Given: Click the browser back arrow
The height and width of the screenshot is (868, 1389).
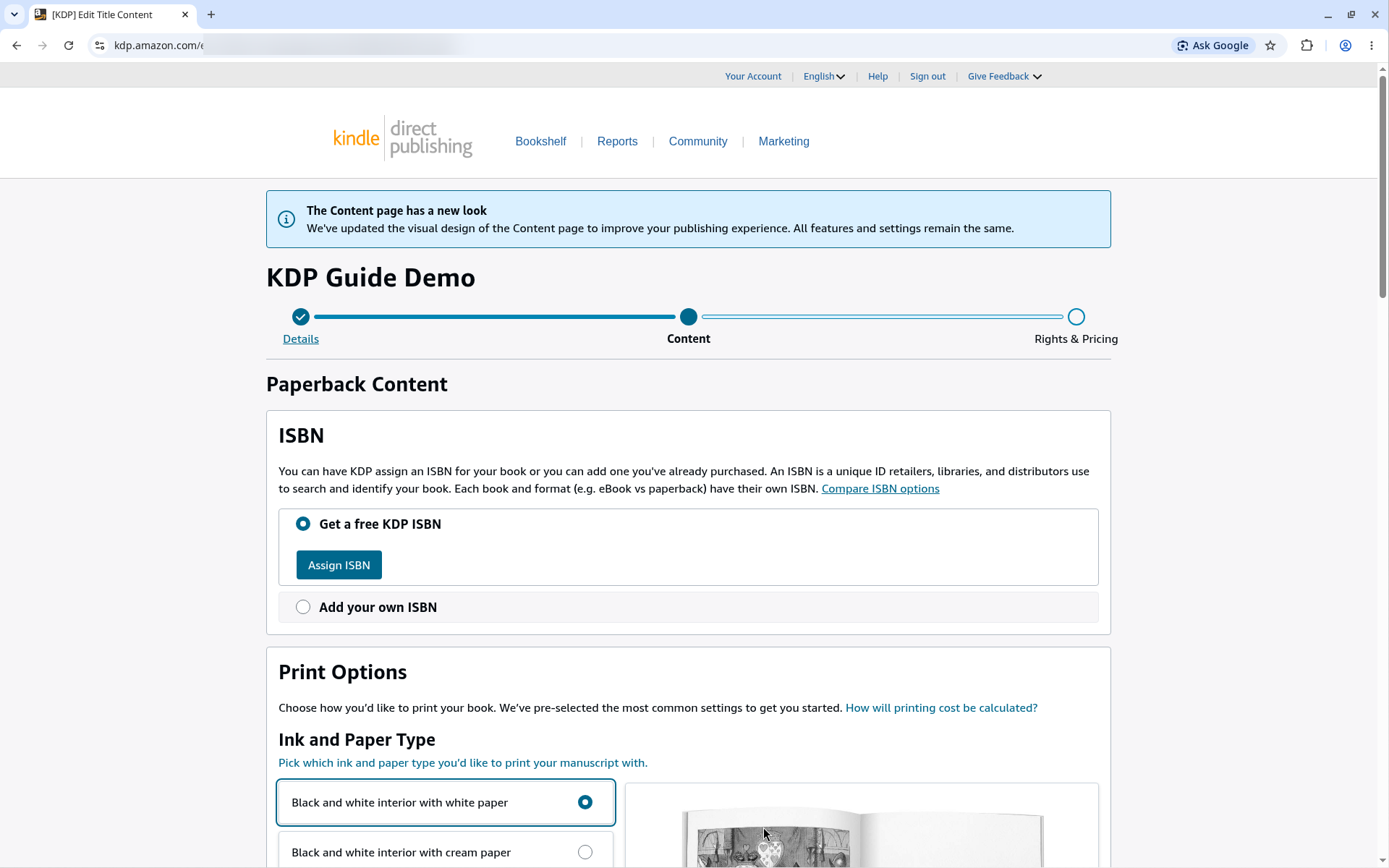Looking at the screenshot, I should click(17, 46).
